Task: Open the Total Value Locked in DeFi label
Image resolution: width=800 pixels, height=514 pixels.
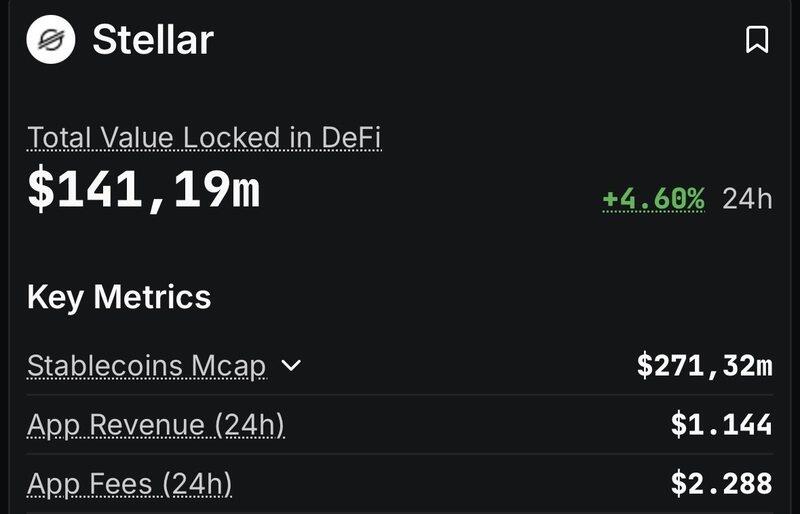Action: click(204, 137)
